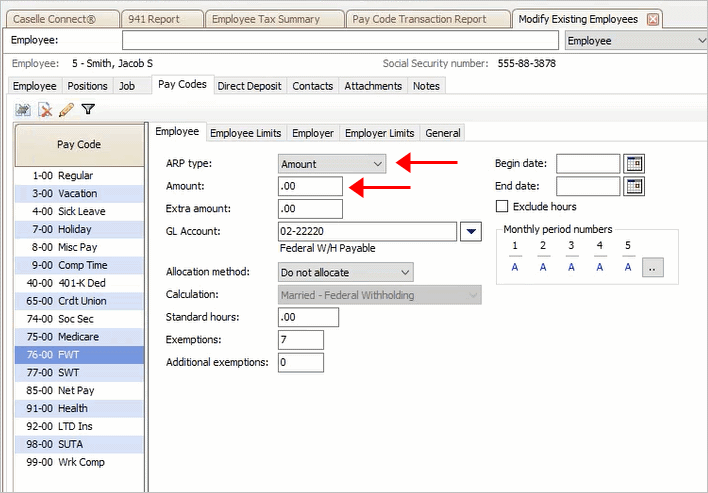Switch to the Pay Code Transaction Report tab
This screenshot has width=708, height=493.
(x=428, y=19)
